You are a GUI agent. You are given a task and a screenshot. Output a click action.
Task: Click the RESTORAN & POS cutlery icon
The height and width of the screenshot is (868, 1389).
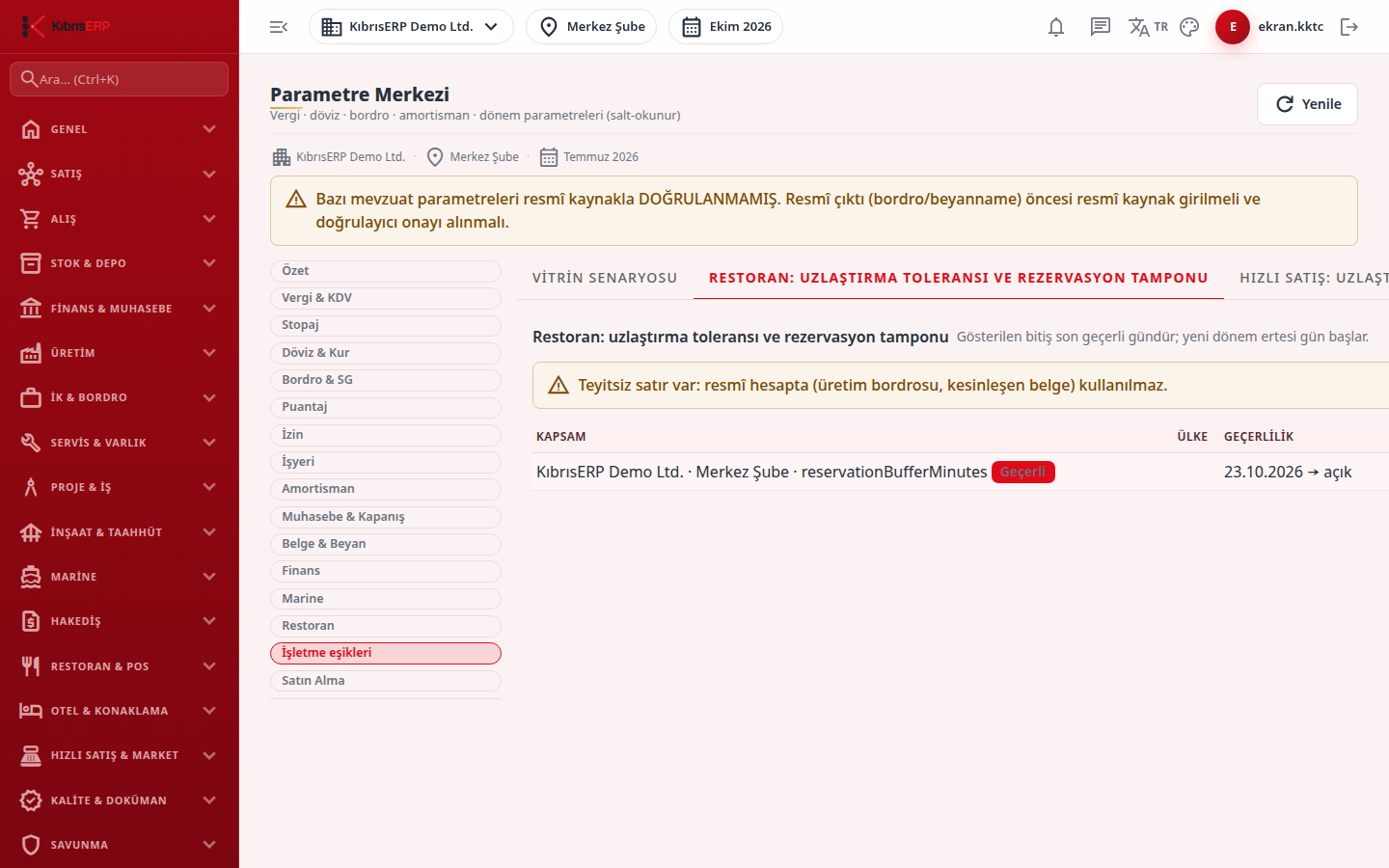coord(31,666)
